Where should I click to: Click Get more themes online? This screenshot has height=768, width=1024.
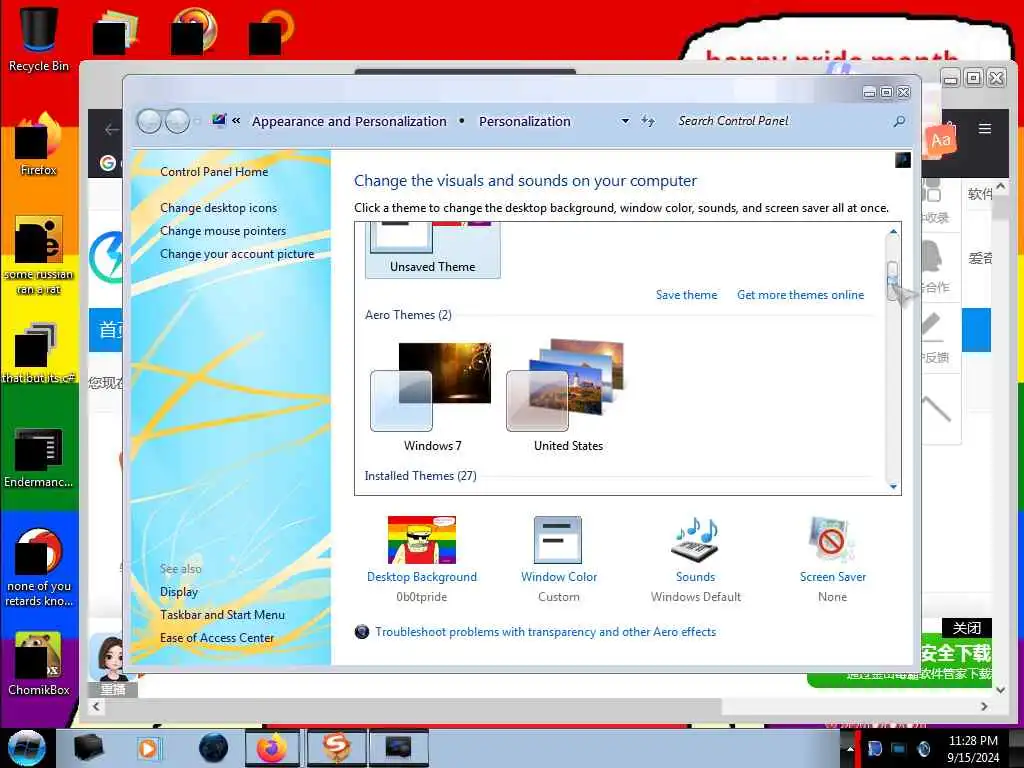pyautogui.click(x=801, y=295)
